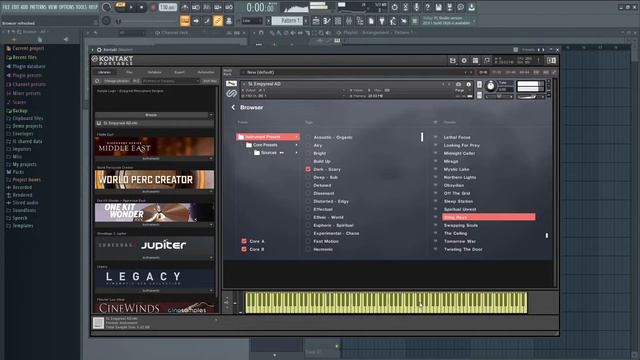Open the help question mark icon
640x360 pixels.
click(427, 7)
